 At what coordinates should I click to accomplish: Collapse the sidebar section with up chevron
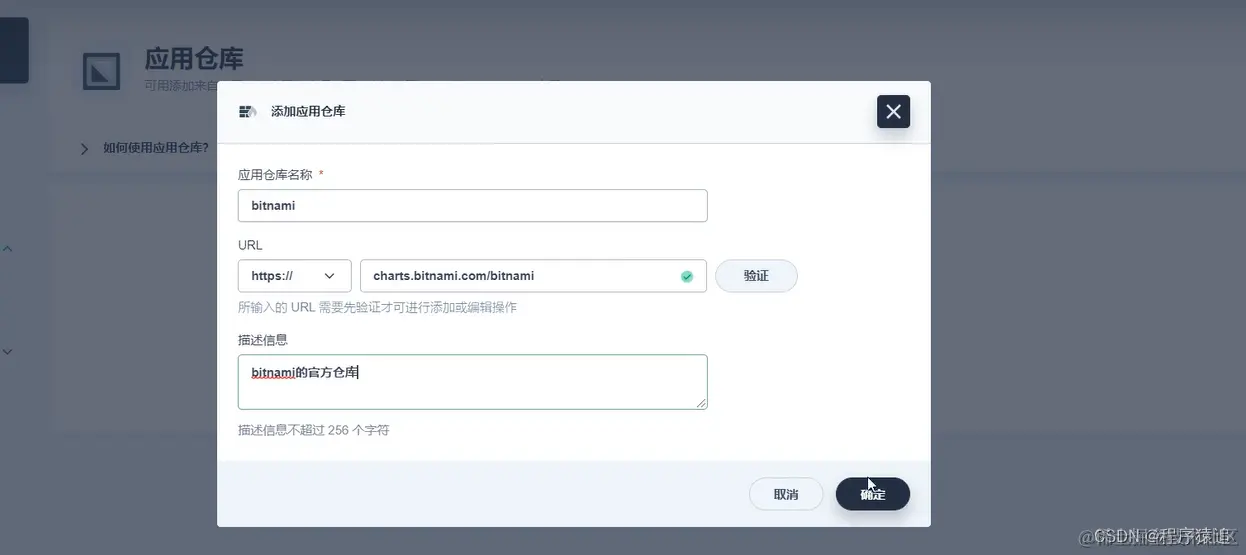pos(7,248)
